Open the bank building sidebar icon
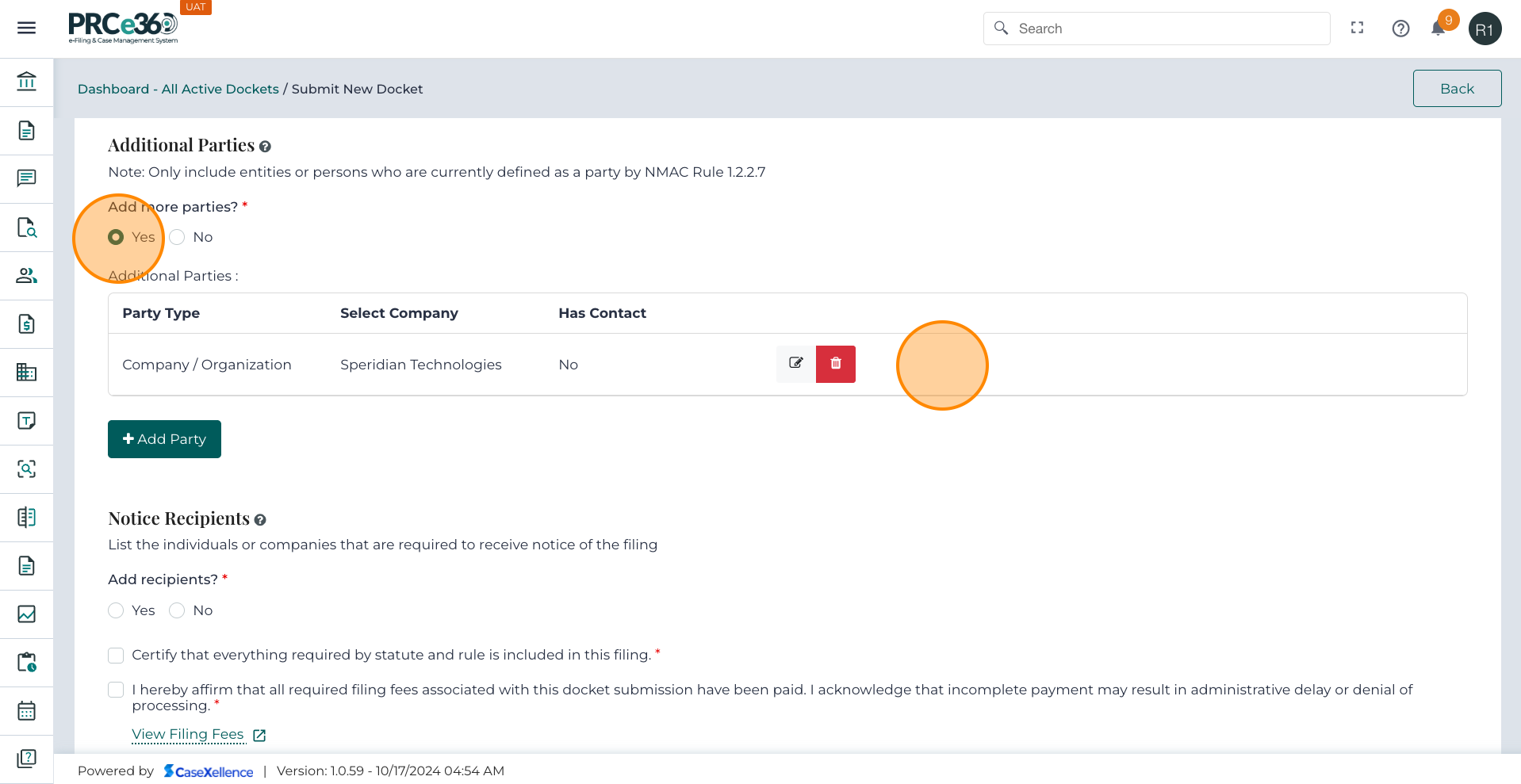The width and height of the screenshot is (1521, 784). pos(26,82)
